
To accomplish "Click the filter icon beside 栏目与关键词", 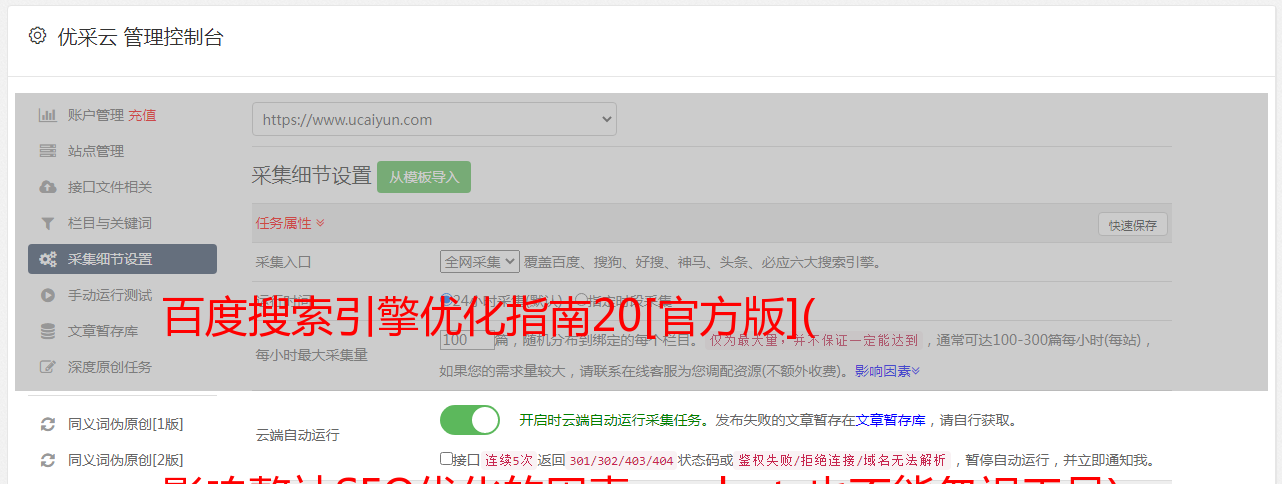I will point(47,223).
